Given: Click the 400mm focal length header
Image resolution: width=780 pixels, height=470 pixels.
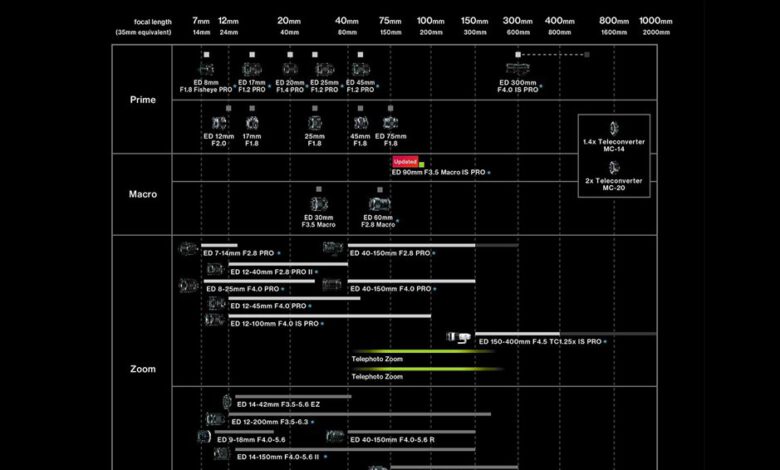Looking at the screenshot, I should tap(560, 21).
